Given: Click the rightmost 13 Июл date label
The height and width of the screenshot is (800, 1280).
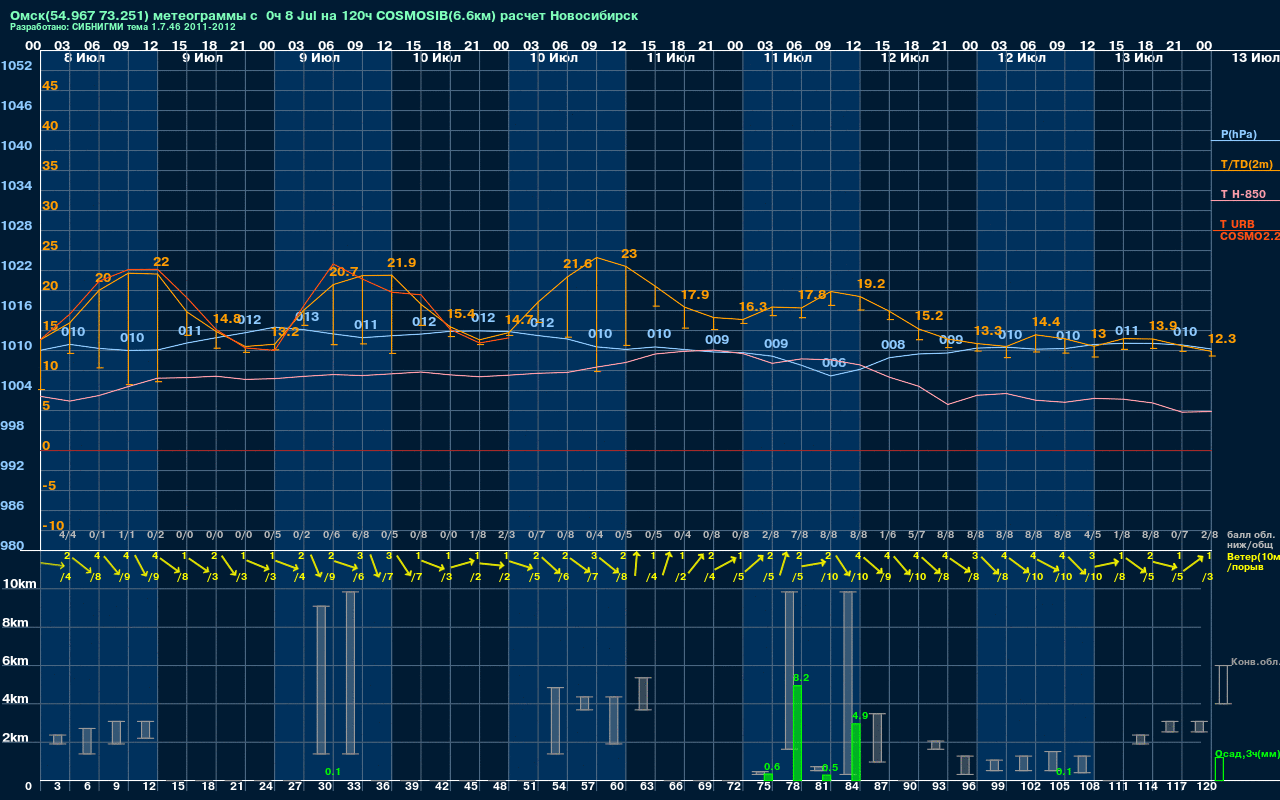Looking at the screenshot, I should click(x=1254, y=58).
